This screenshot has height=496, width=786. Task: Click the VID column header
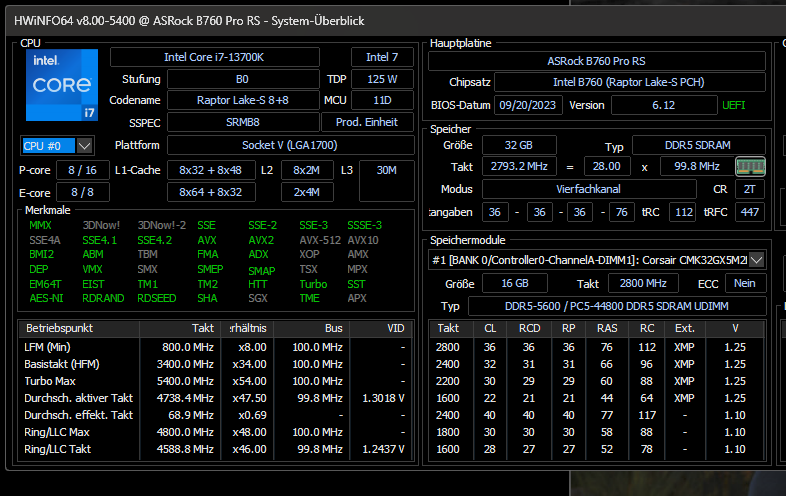click(x=381, y=328)
